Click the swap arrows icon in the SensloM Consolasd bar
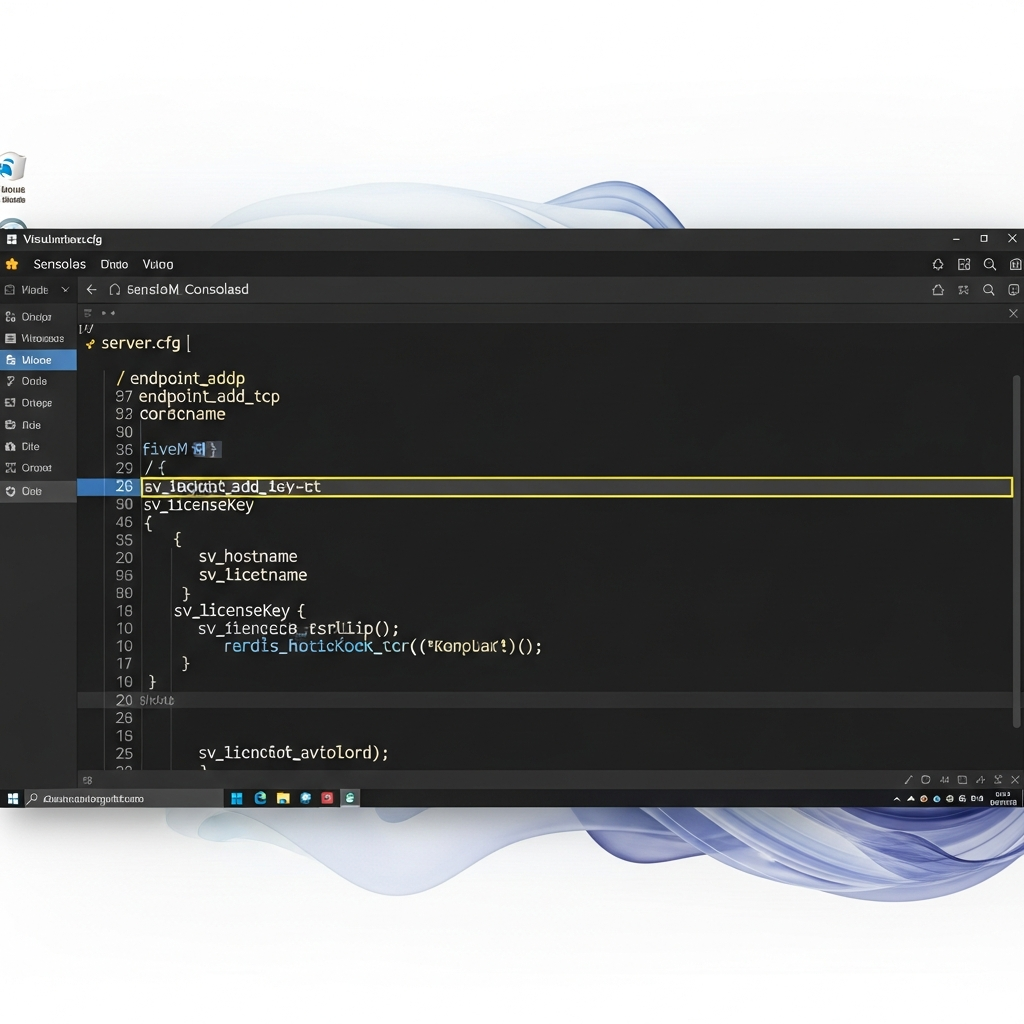 coord(963,290)
